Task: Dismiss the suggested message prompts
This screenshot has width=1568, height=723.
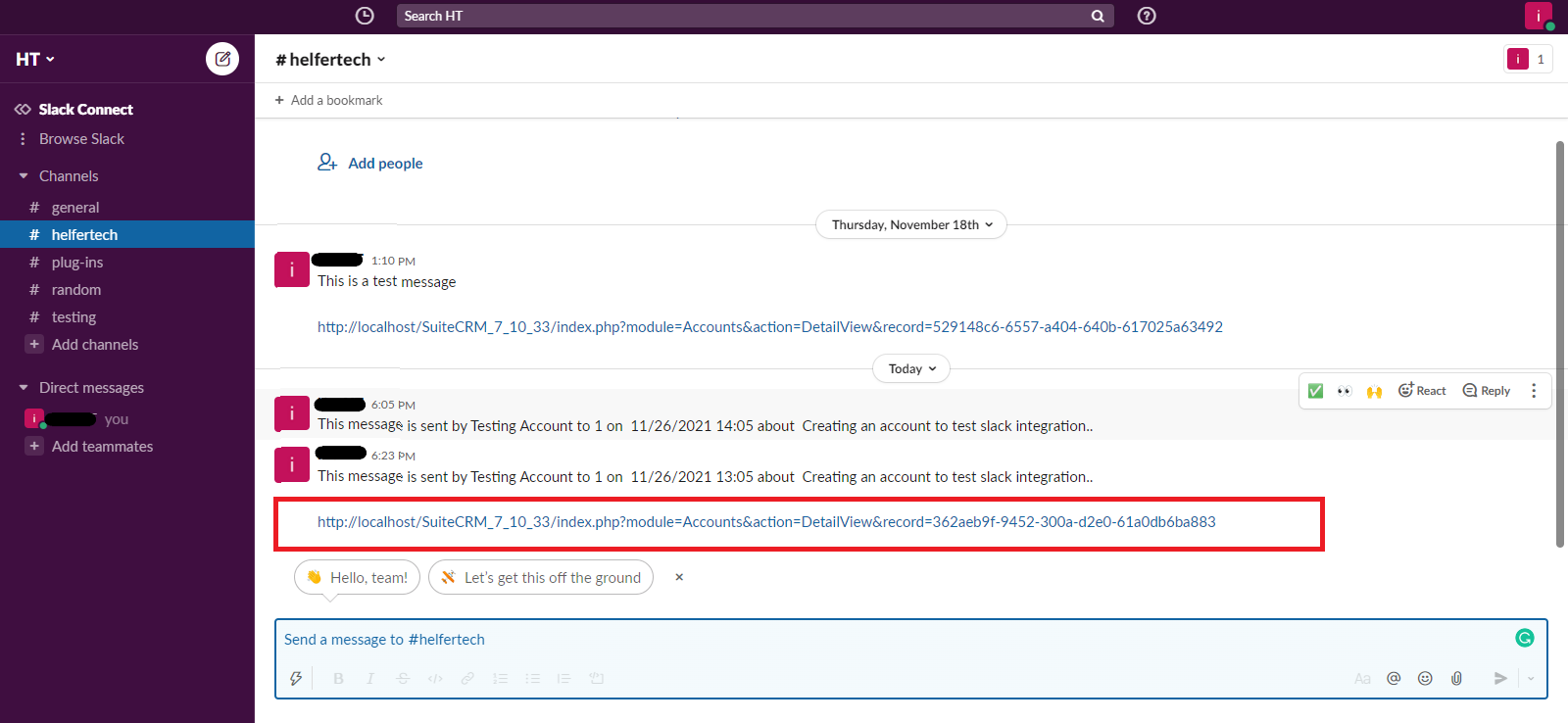Action: pyautogui.click(x=679, y=577)
